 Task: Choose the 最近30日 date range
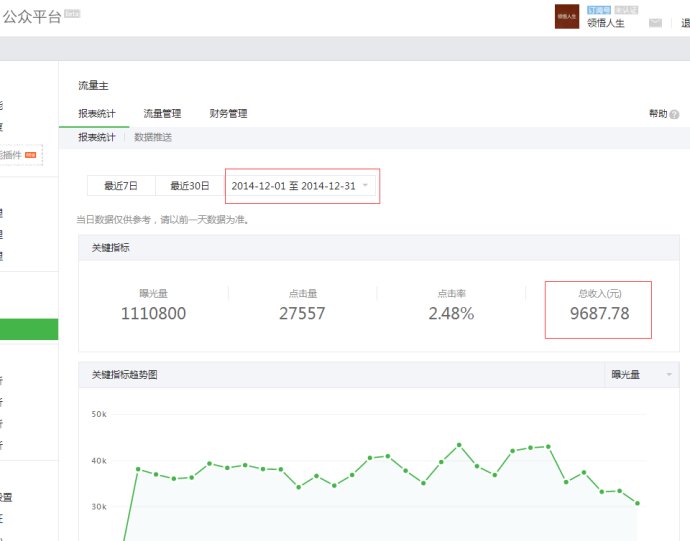pyautogui.click(x=190, y=186)
